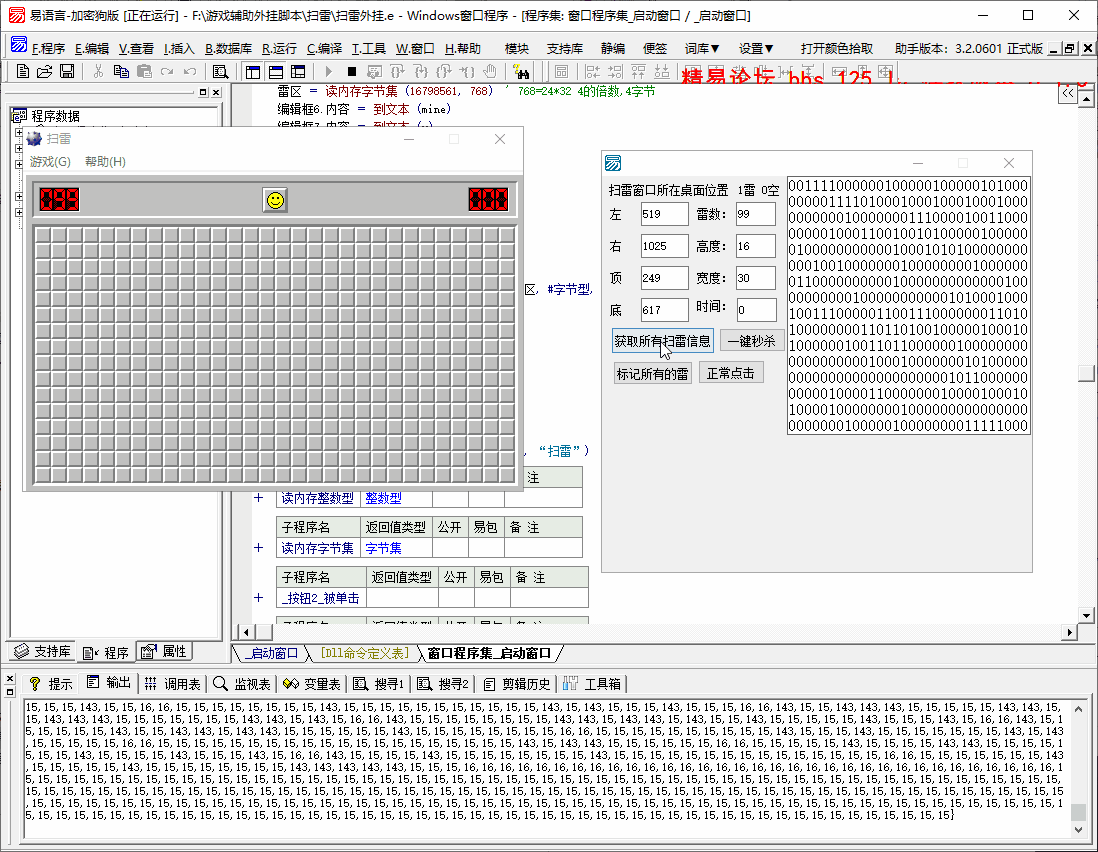Open the 设置 dropdown in menu bar
The width and height of the screenshot is (1098, 852).
coord(756,48)
